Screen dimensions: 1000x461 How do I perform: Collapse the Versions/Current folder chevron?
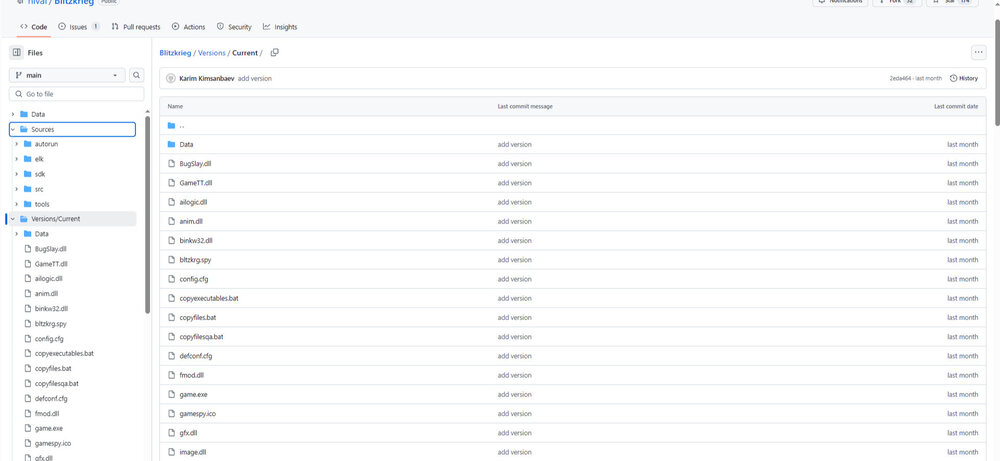[x=13, y=219]
